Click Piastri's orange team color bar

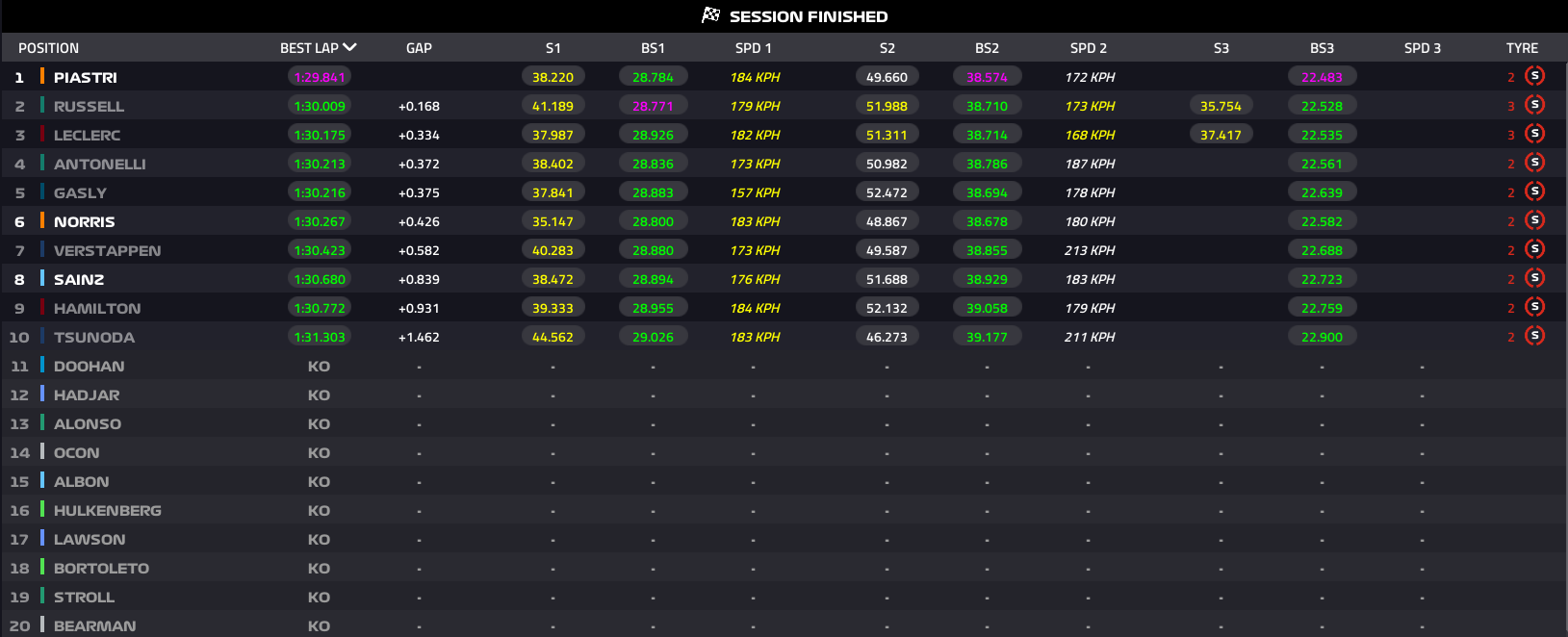coord(42,76)
